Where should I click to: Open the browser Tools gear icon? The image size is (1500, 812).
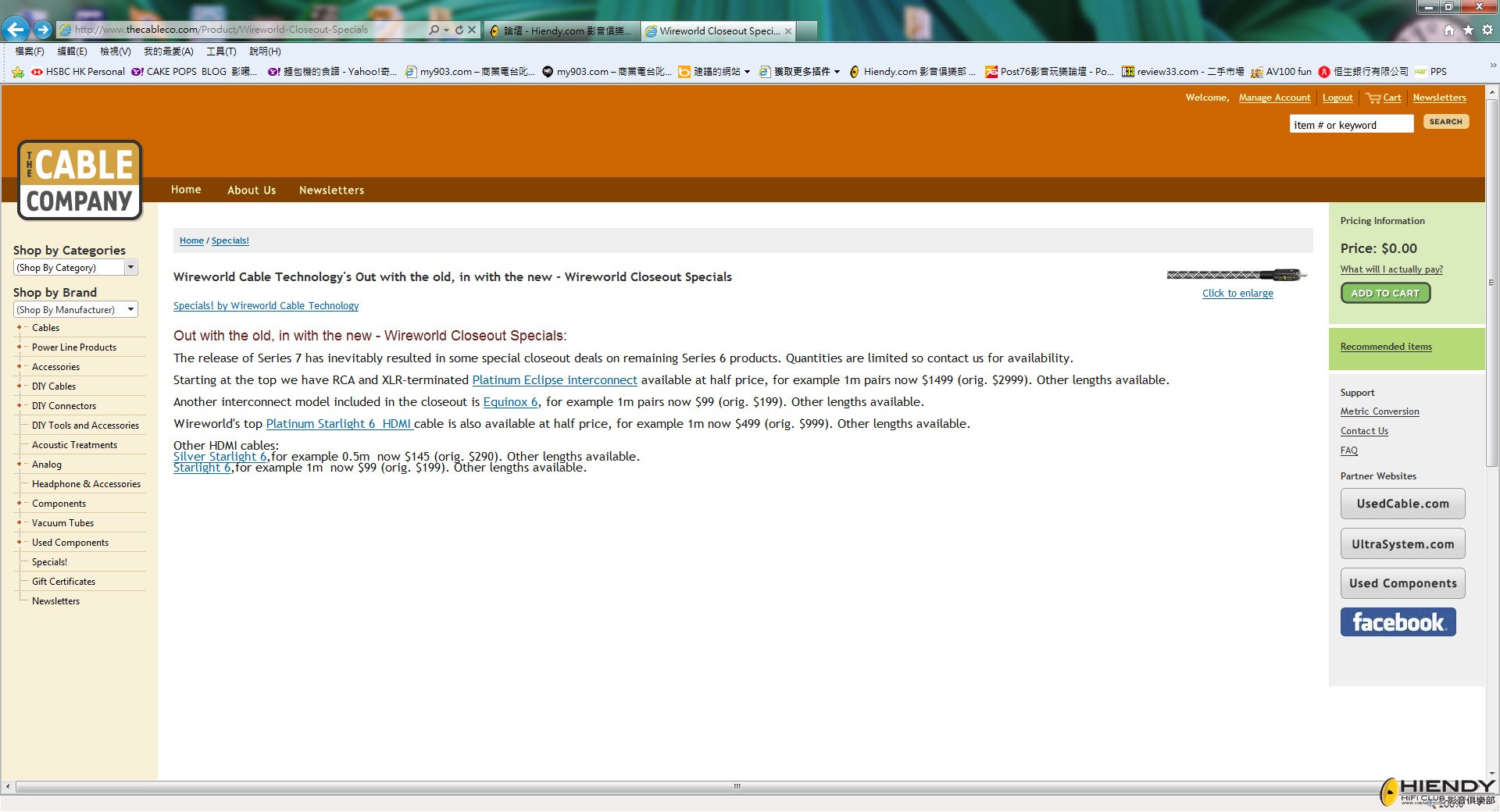(1487, 30)
